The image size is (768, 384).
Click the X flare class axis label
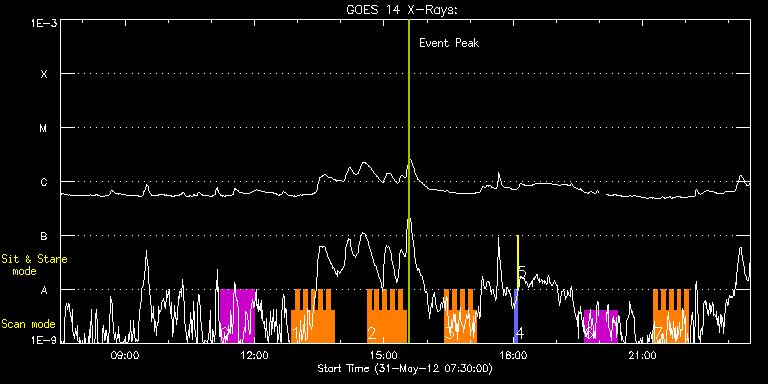click(x=44, y=74)
